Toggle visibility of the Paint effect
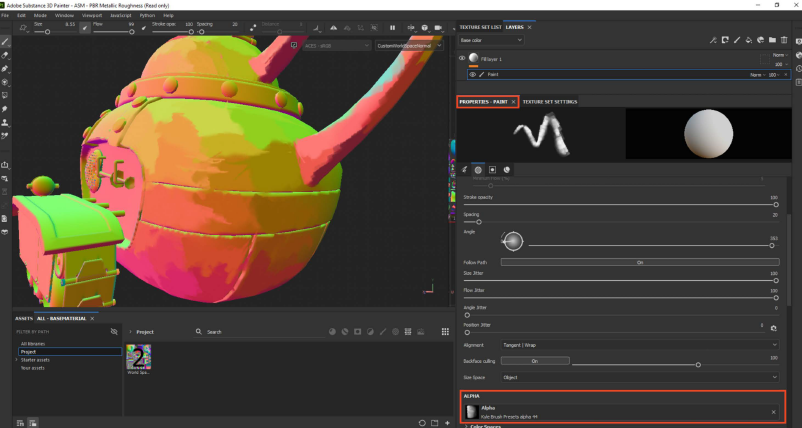This screenshot has height=428, width=802. point(472,74)
